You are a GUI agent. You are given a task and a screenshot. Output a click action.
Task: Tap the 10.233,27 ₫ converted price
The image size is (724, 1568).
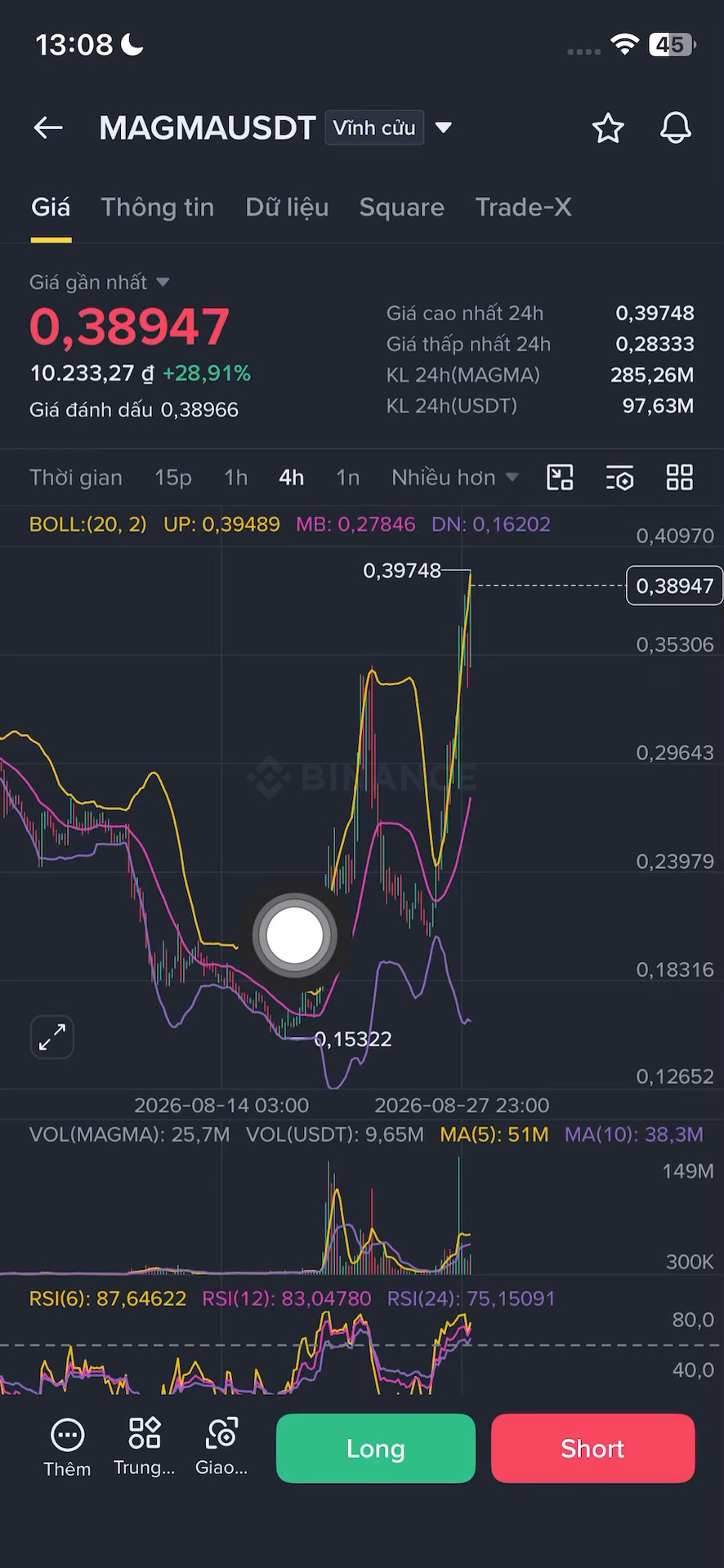coord(92,373)
